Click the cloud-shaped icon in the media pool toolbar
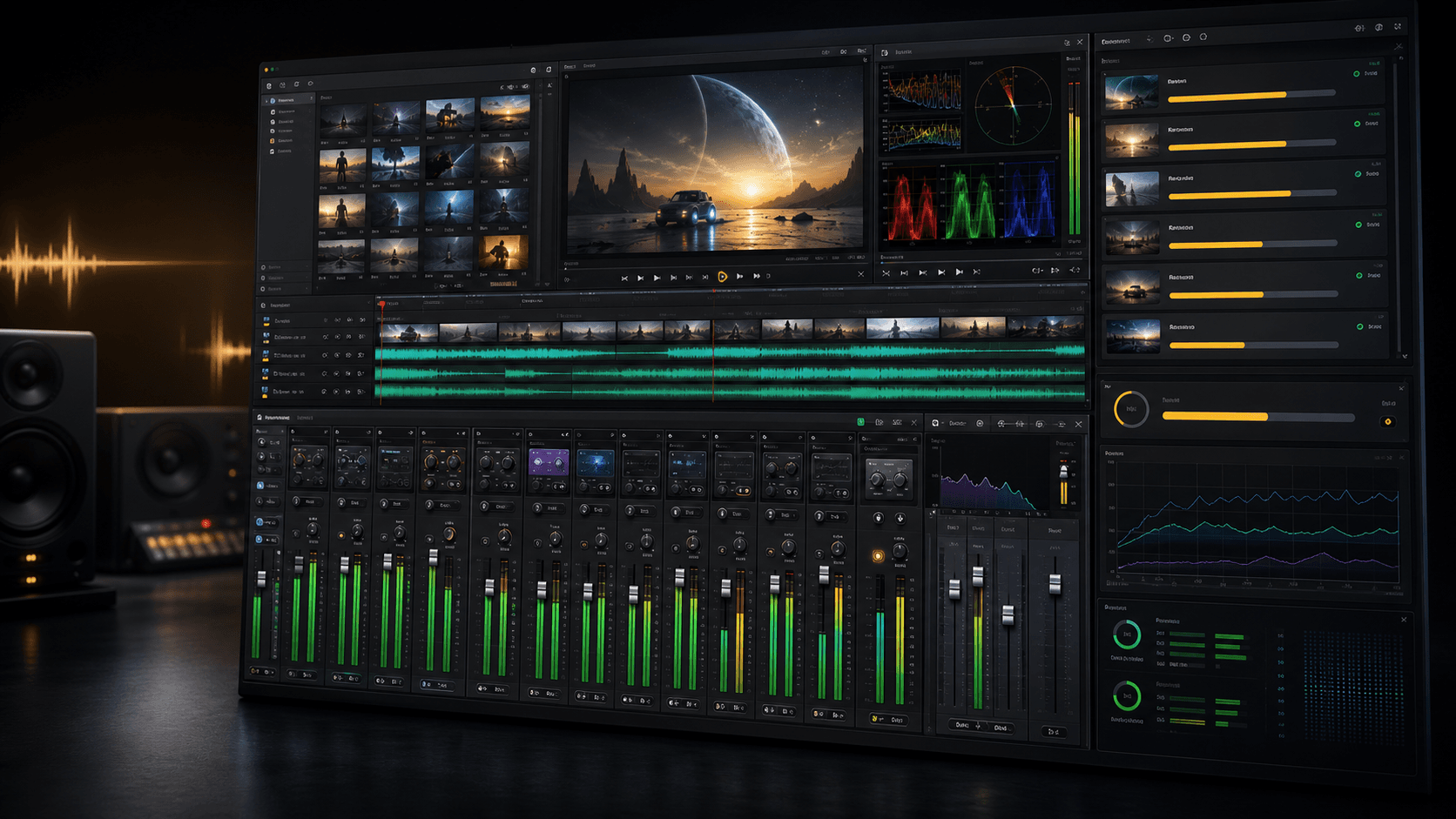This screenshot has height=819, width=1456. [x=311, y=84]
